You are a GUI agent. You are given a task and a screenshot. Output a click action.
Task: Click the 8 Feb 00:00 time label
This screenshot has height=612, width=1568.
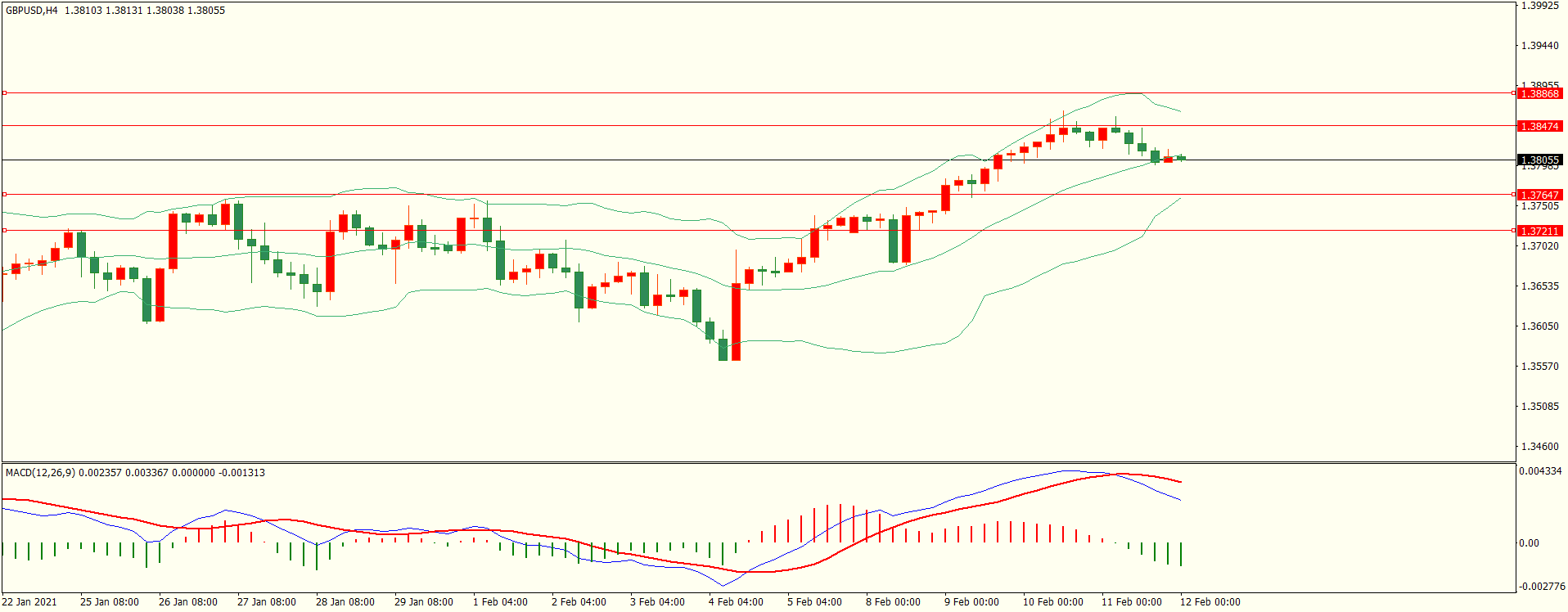pos(893,602)
